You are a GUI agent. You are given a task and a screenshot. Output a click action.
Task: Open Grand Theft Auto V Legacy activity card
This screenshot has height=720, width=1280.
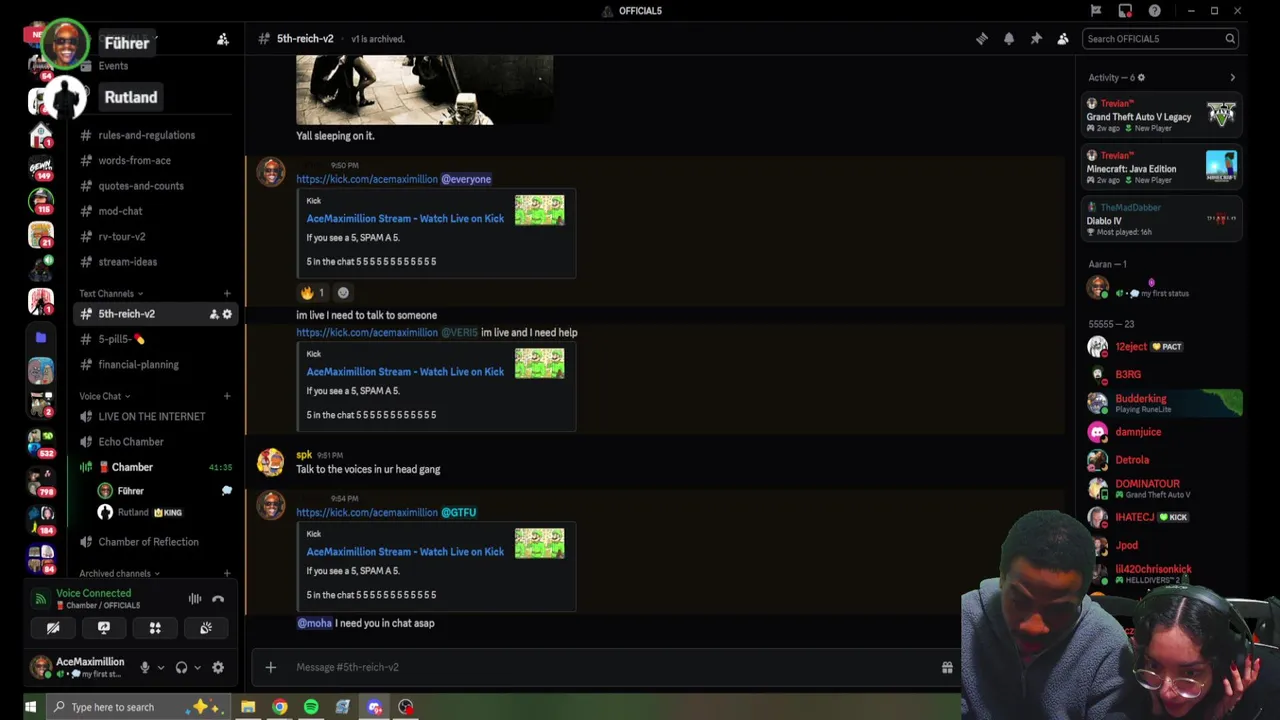[1161, 115]
